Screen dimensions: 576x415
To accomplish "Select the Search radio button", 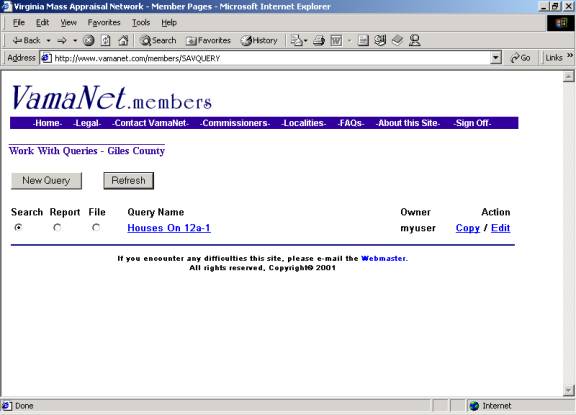I will [x=18, y=228].
